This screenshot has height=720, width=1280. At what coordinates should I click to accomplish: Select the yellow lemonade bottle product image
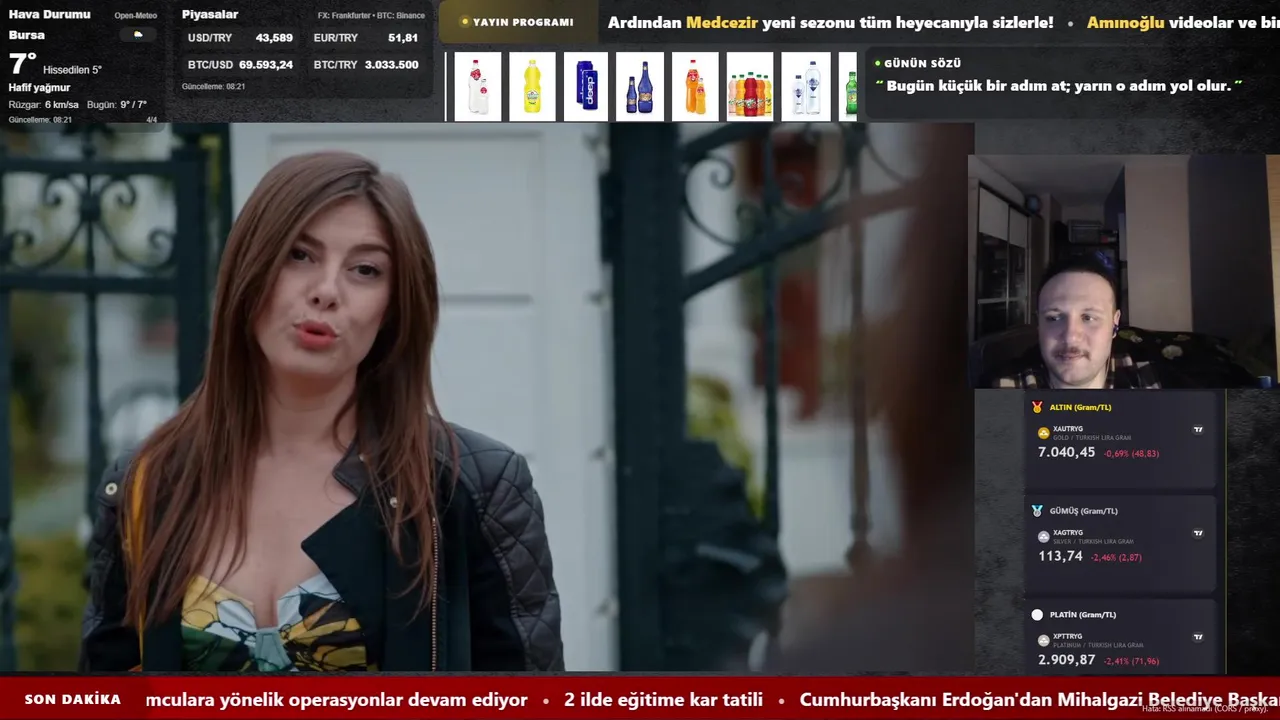click(532, 87)
